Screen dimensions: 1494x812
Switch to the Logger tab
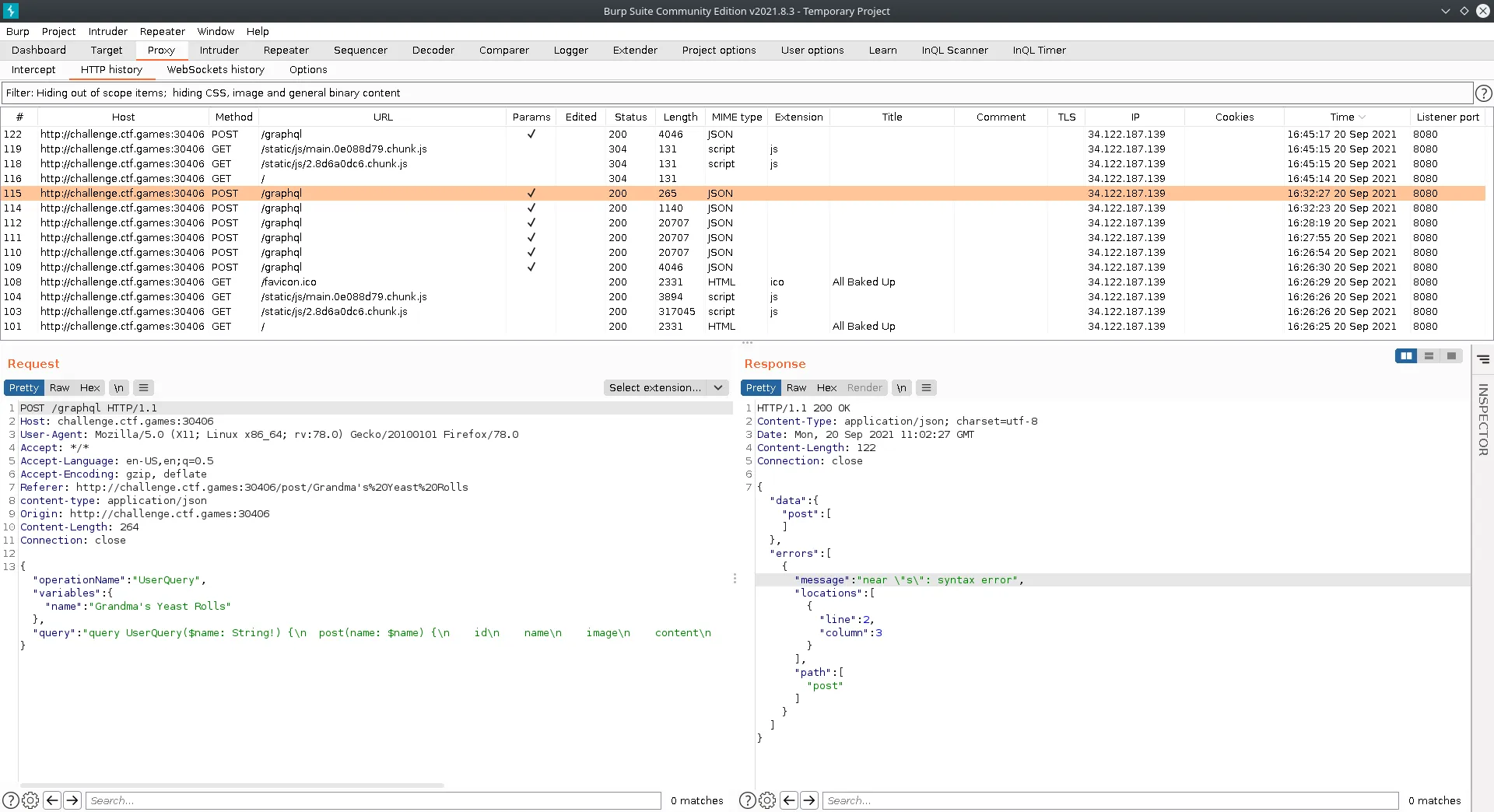point(571,51)
